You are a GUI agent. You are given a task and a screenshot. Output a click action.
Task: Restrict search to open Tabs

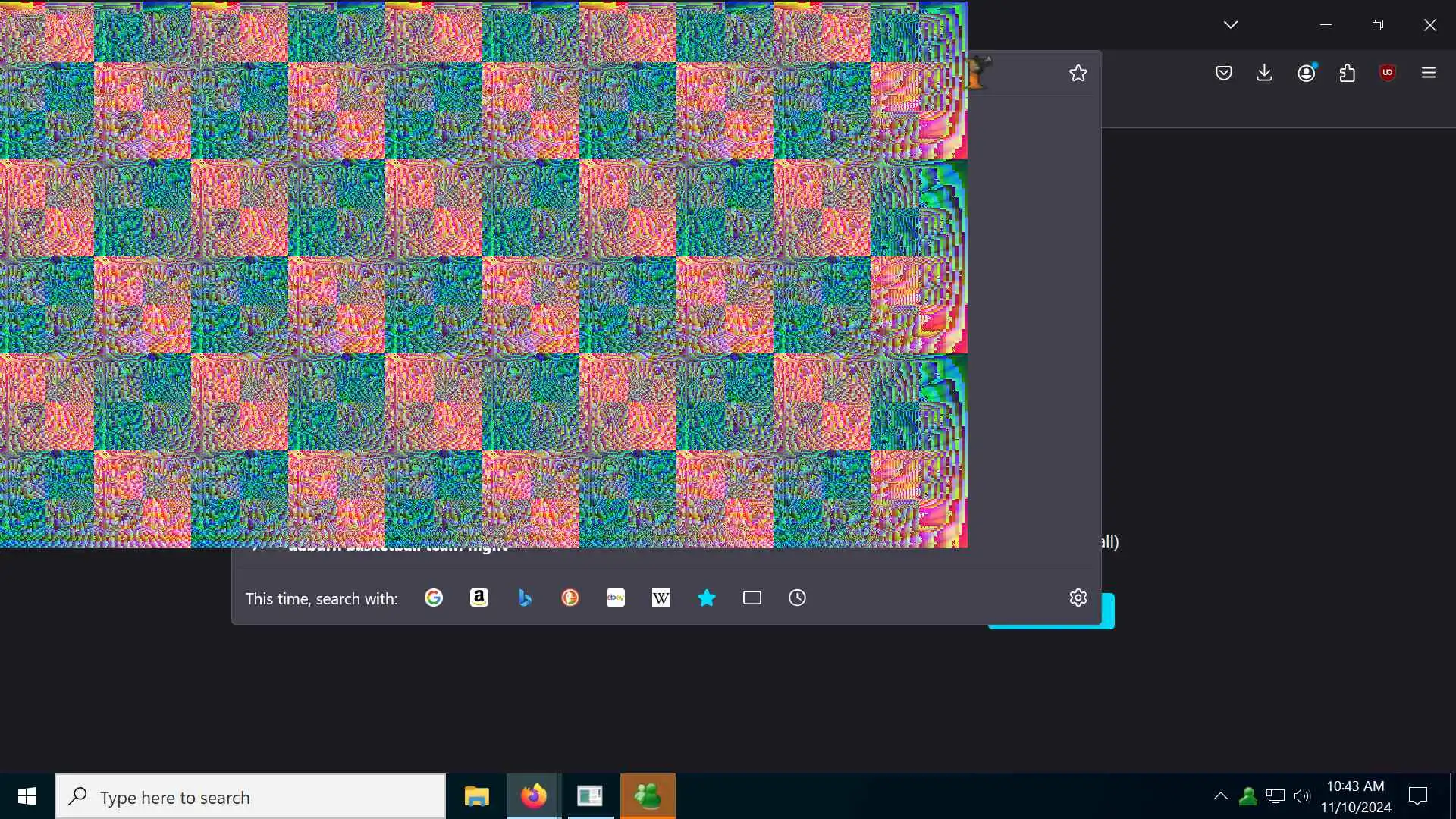[752, 598]
